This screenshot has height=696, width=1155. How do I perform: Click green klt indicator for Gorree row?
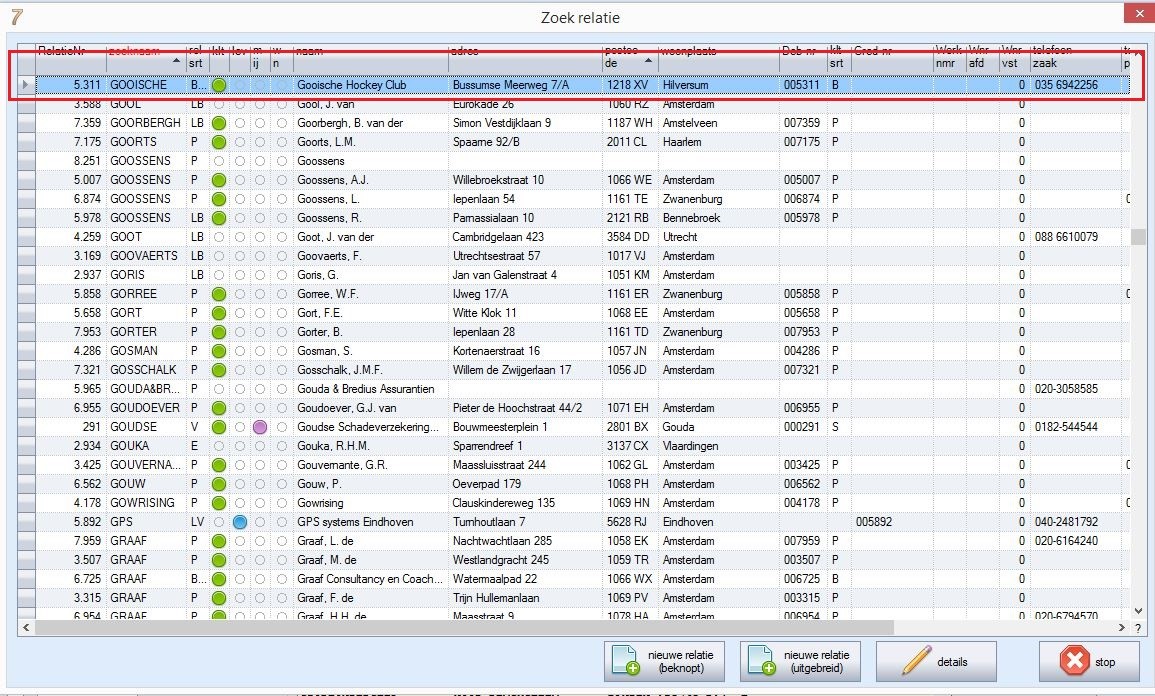pyautogui.click(x=219, y=294)
